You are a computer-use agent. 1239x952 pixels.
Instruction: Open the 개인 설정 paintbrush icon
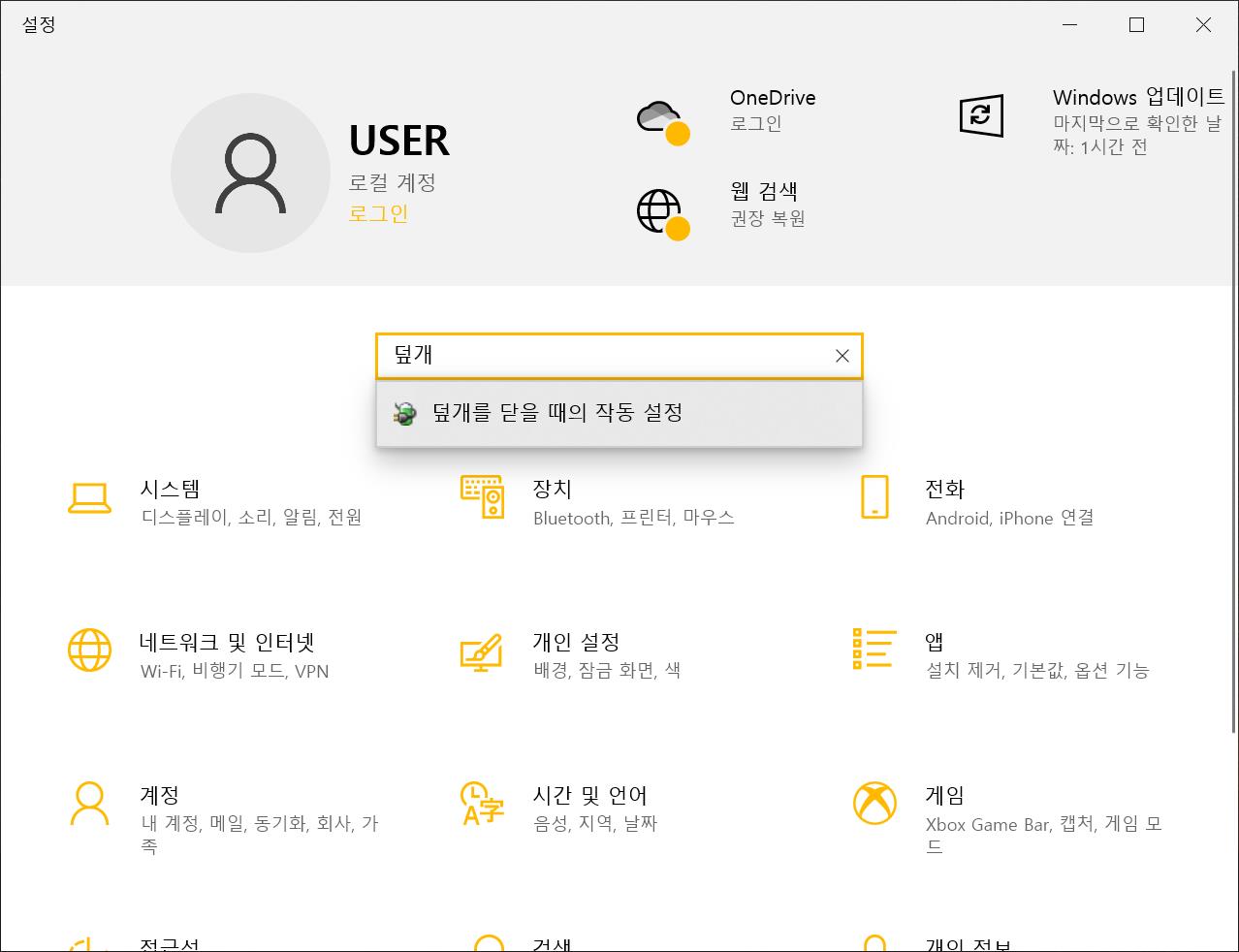pos(482,651)
